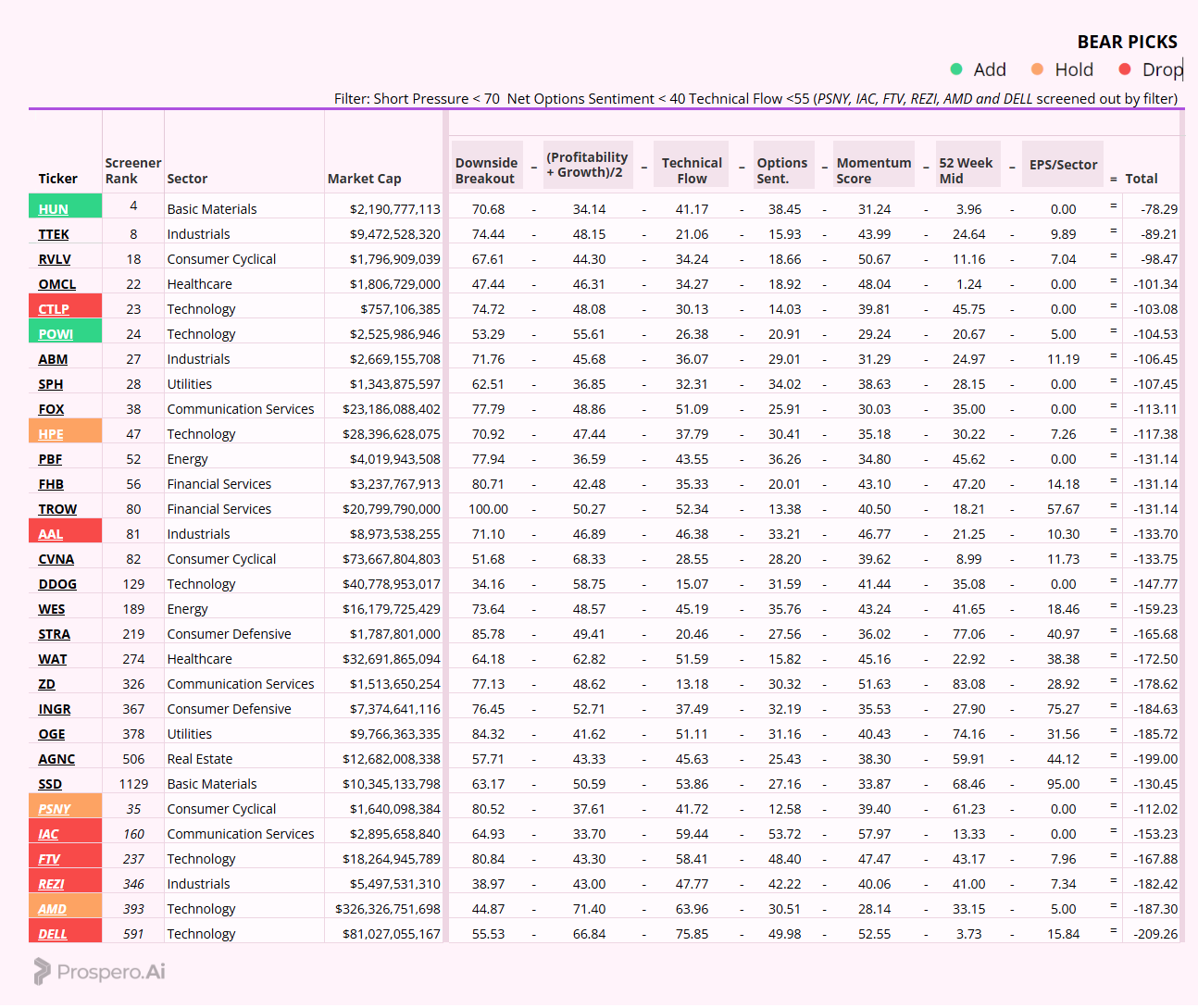Open the DDOG ticker link
Viewport: 1198px width, 1008px height.
click(x=57, y=584)
